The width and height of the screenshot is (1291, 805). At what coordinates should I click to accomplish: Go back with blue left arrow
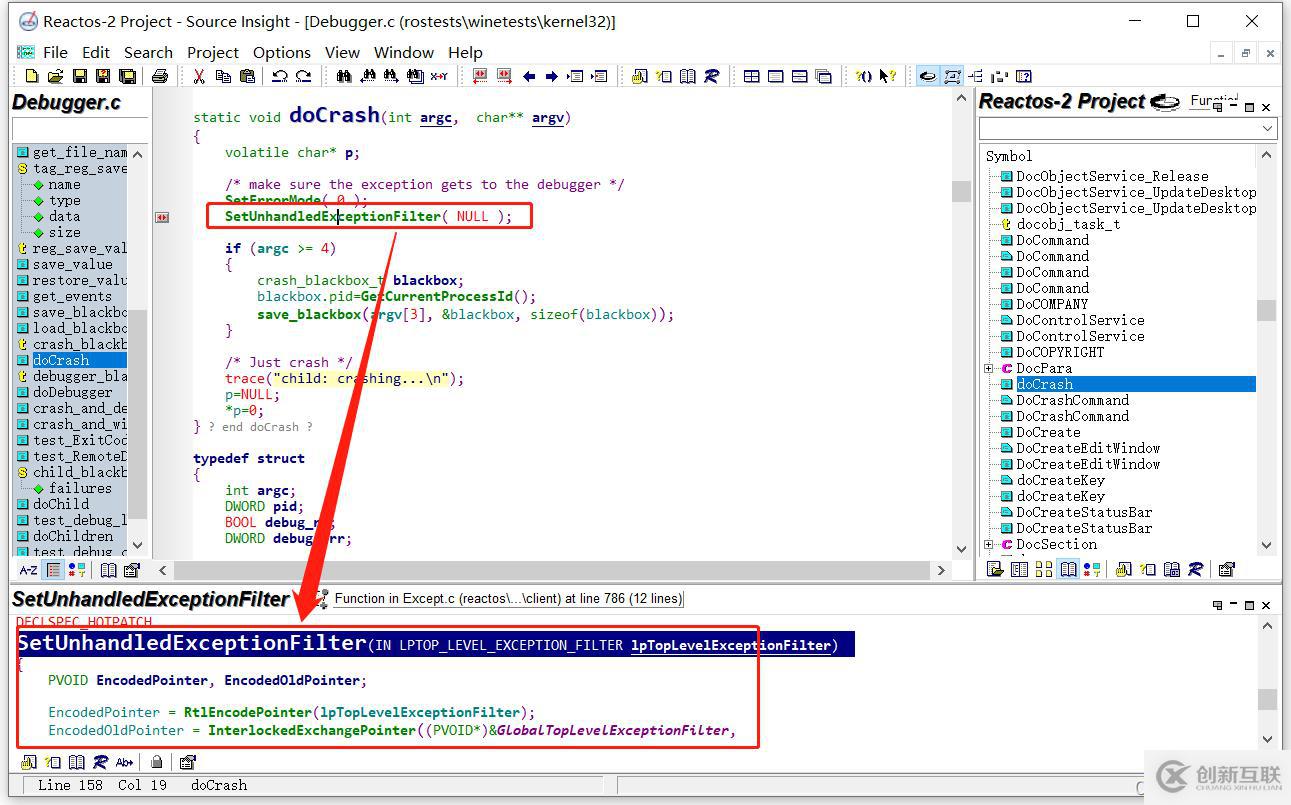coord(529,76)
